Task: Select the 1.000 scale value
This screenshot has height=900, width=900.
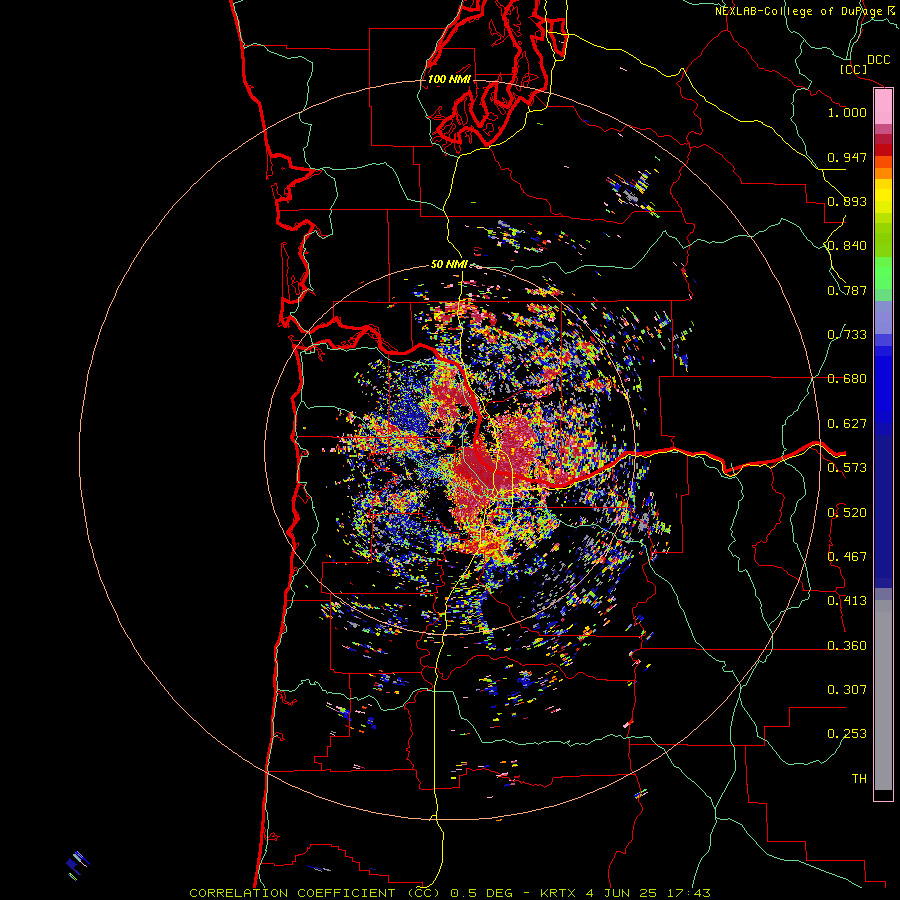Action: (x=847, y=112)
